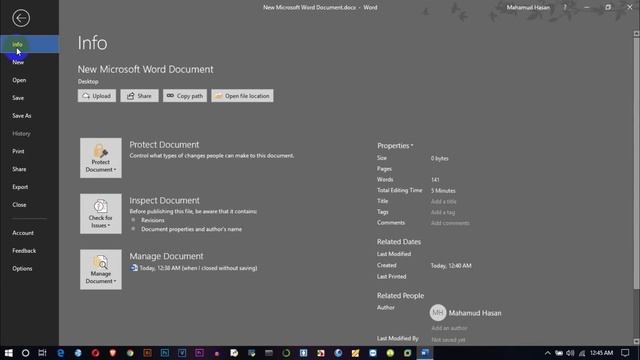Click the back arrow to return to document
This screenshot has width=640, height=360.
point(21,18)
